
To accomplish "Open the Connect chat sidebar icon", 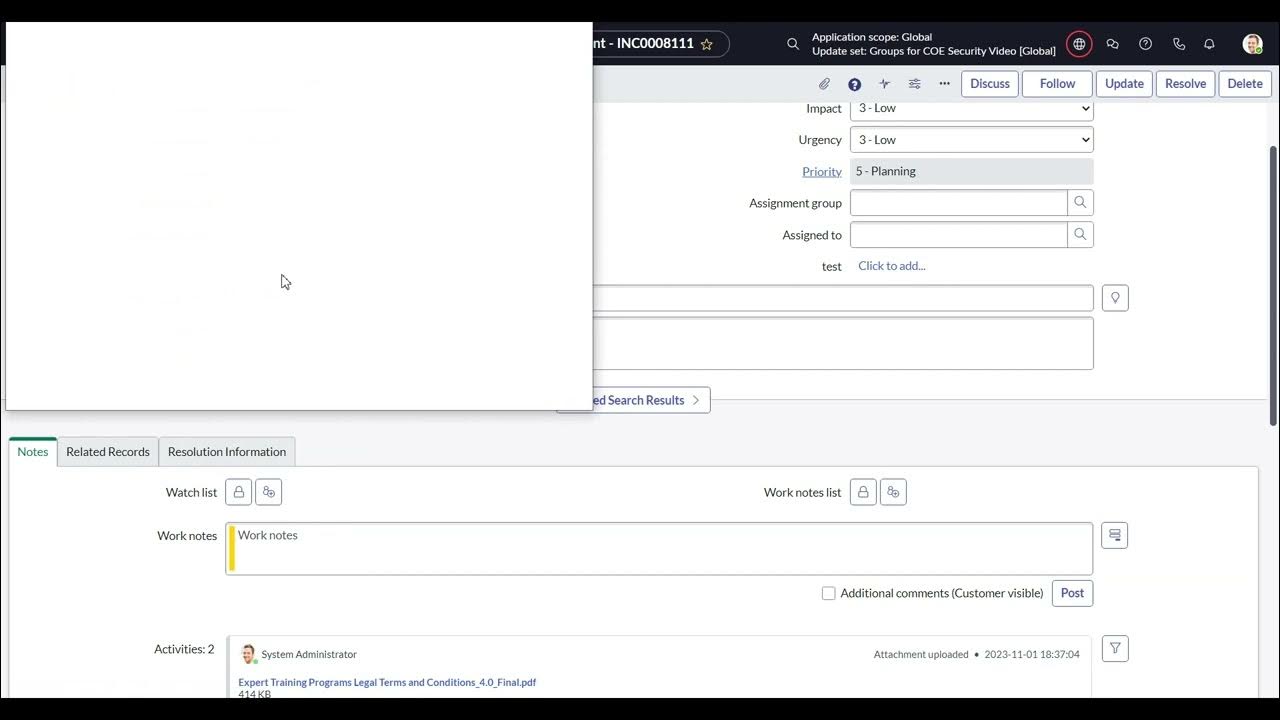I will click(1112, 44).
